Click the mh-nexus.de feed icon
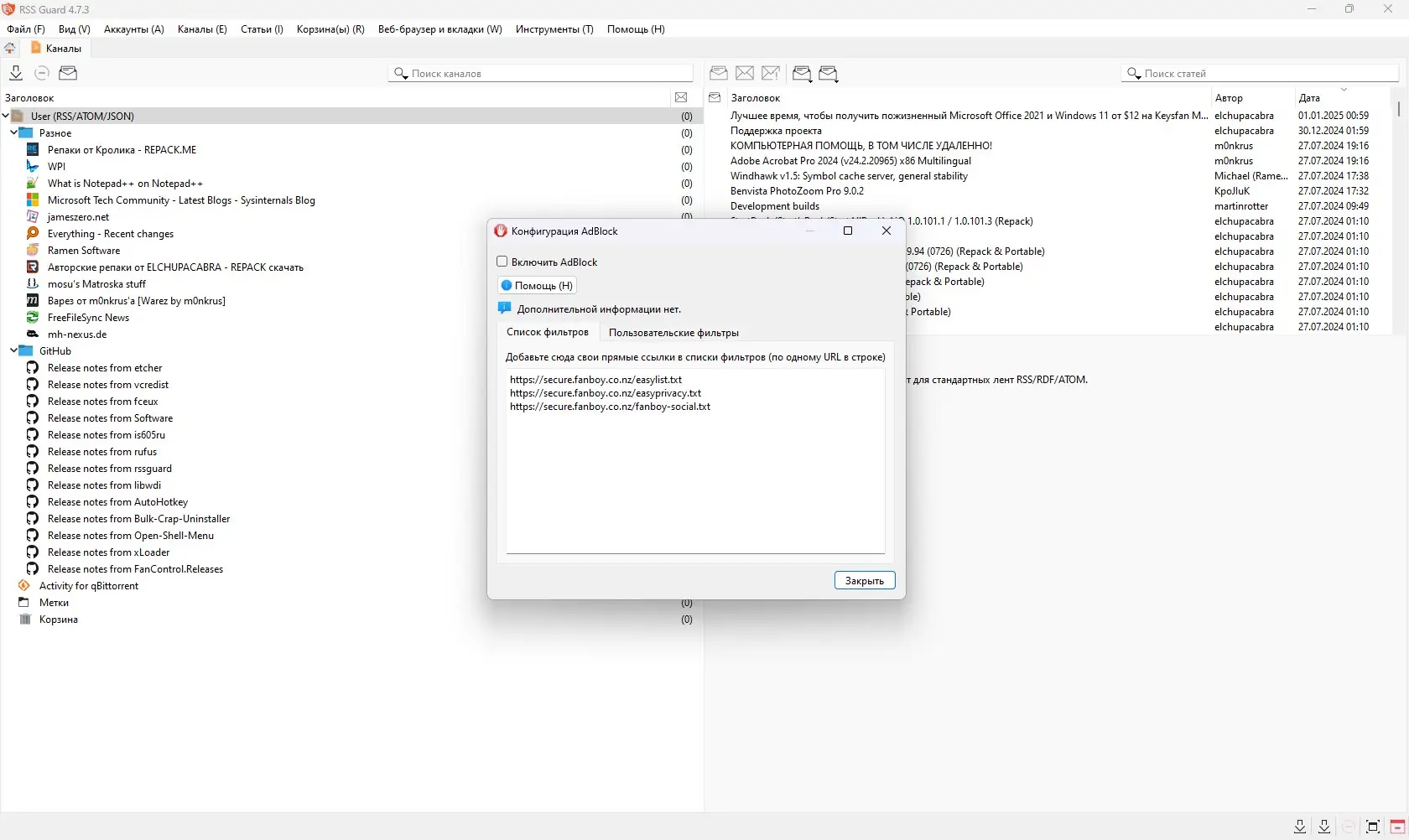The image size is (1409, 840). (x=33, y=334)
